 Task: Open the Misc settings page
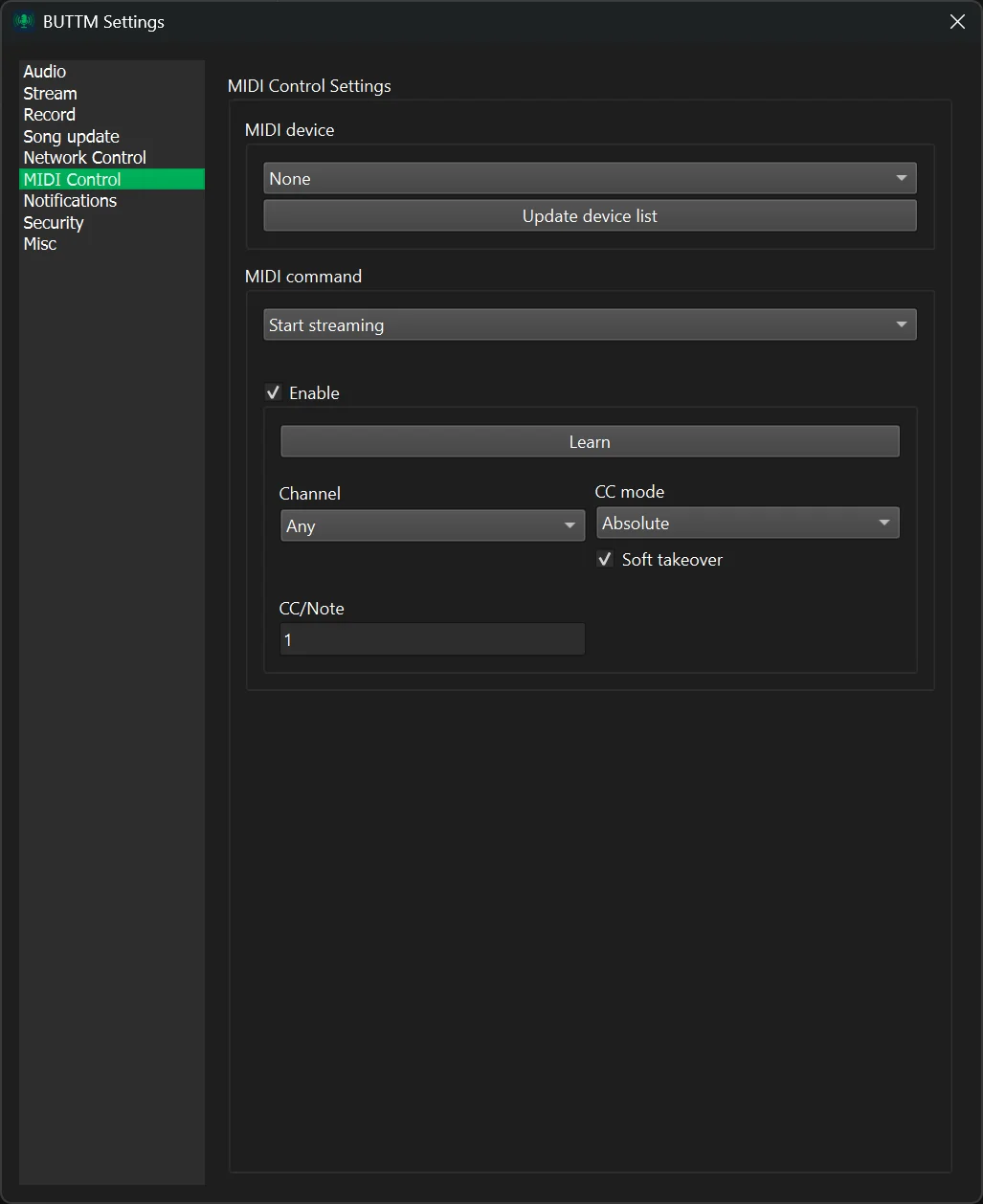point(40,244)
